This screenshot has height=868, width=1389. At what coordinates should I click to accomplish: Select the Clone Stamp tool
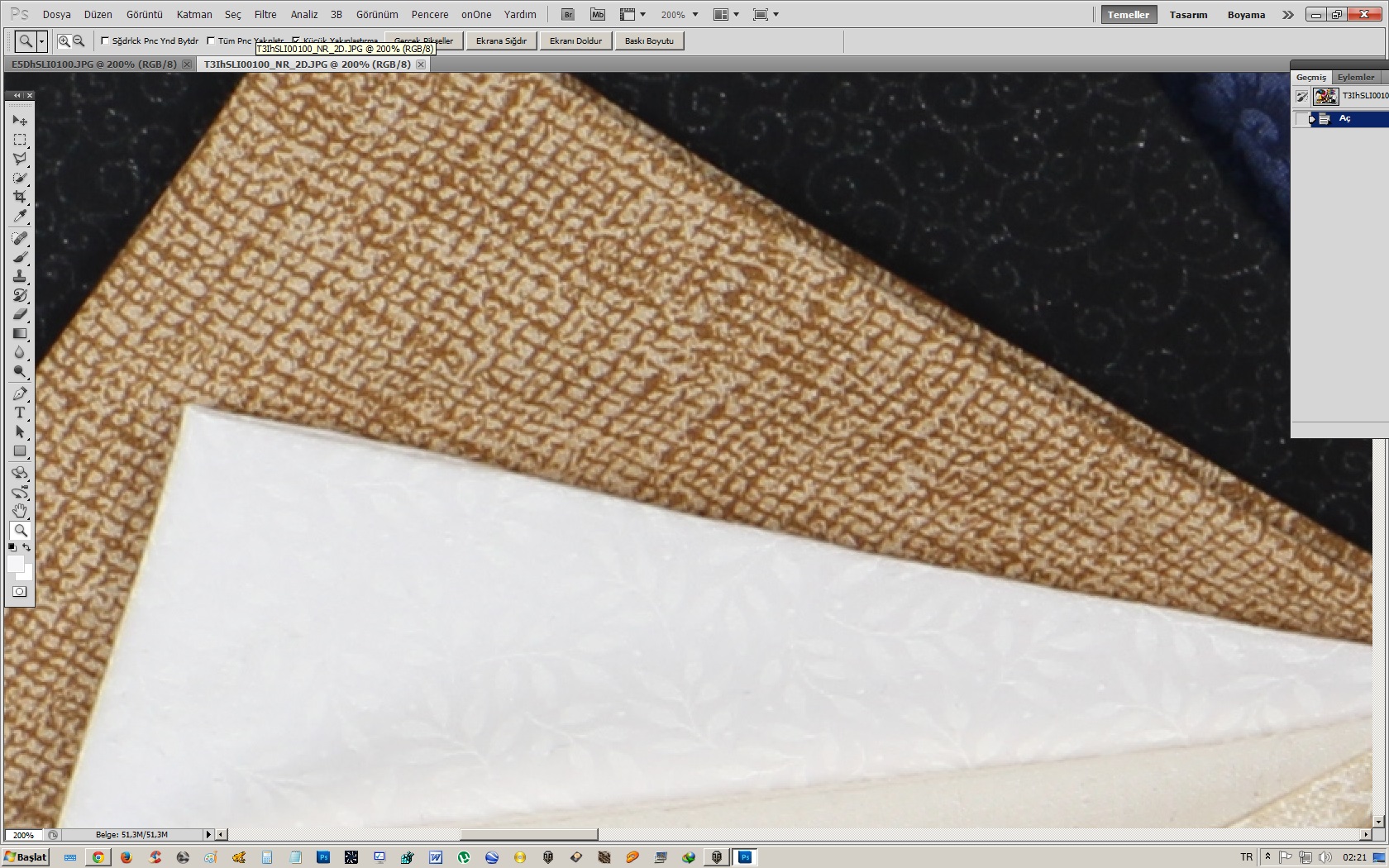pos(20,277)
